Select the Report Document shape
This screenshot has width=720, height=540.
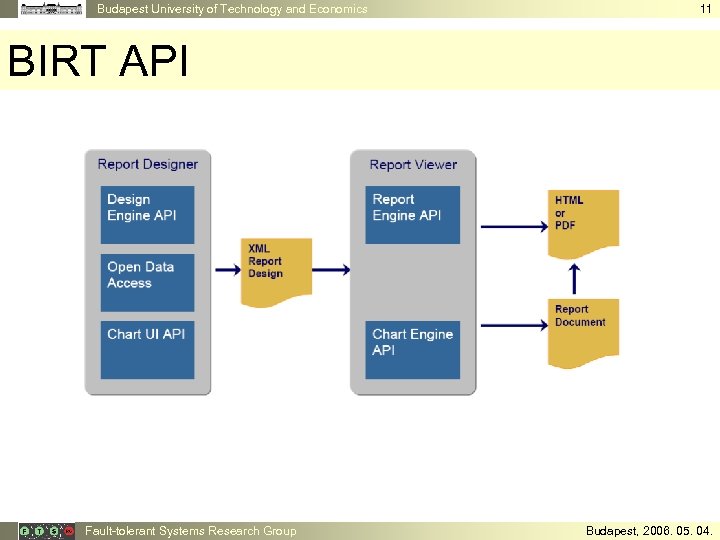(x=584, y=333)
